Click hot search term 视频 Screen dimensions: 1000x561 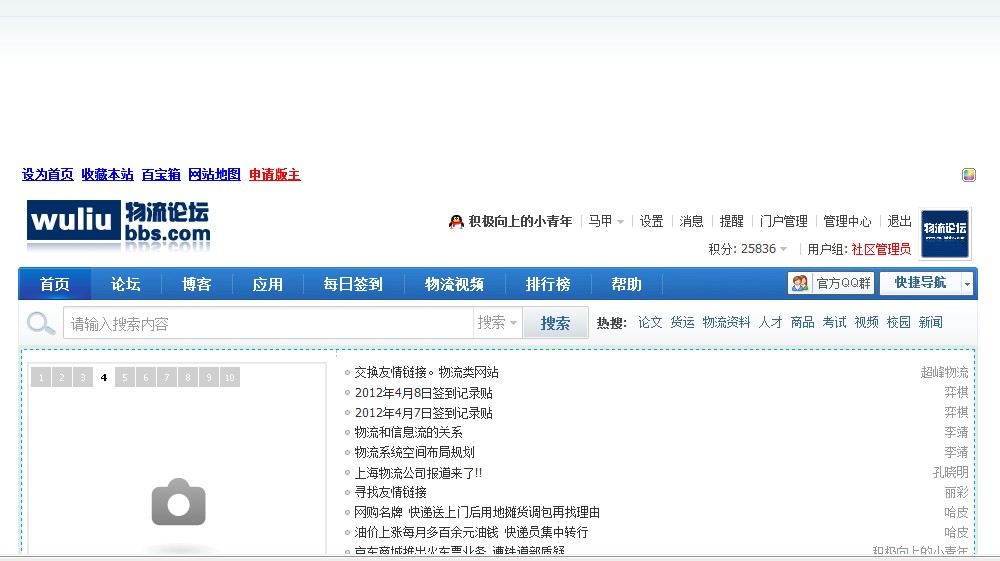pos(867,323)
